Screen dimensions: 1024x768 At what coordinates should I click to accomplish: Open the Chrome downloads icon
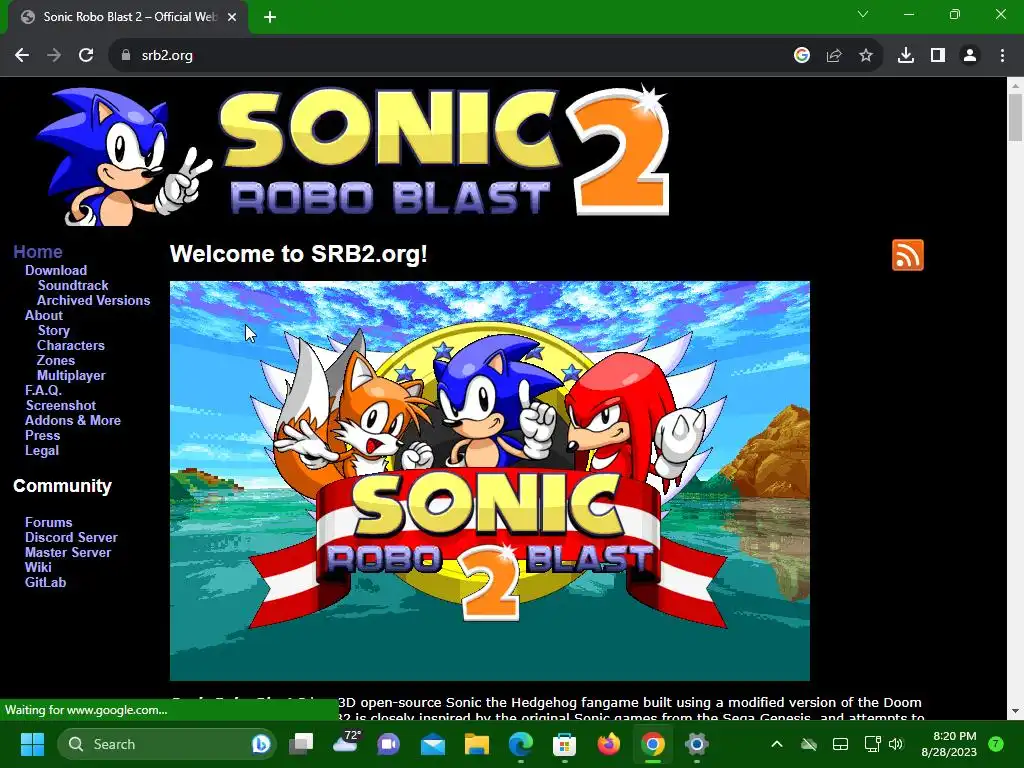pos(906,56)
